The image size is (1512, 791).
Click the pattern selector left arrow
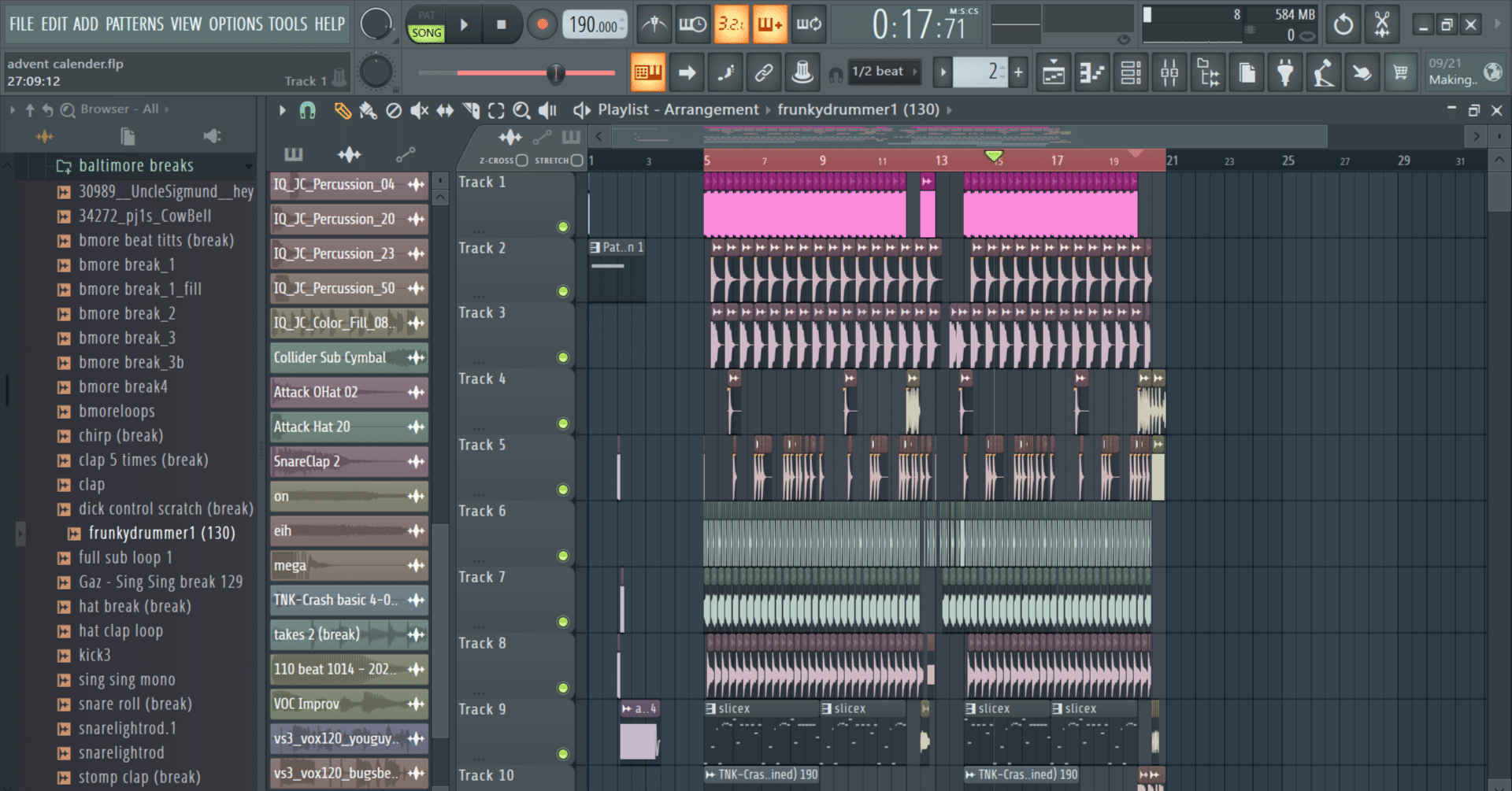[942, 72]
